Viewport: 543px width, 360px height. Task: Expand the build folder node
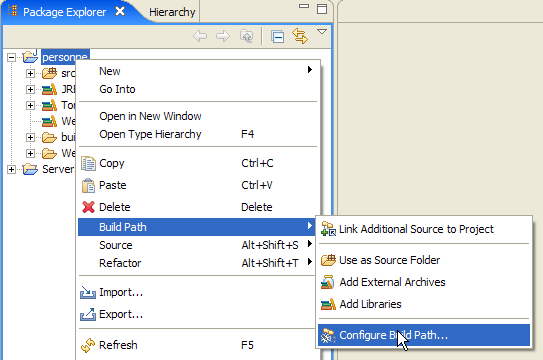[x=30, y=137]
